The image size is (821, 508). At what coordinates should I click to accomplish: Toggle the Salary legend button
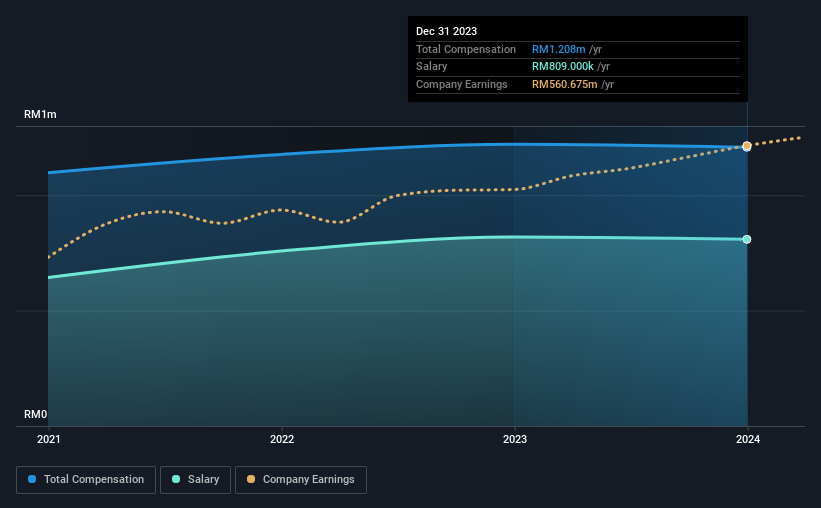pyautogui.click(x=195, y=480)
